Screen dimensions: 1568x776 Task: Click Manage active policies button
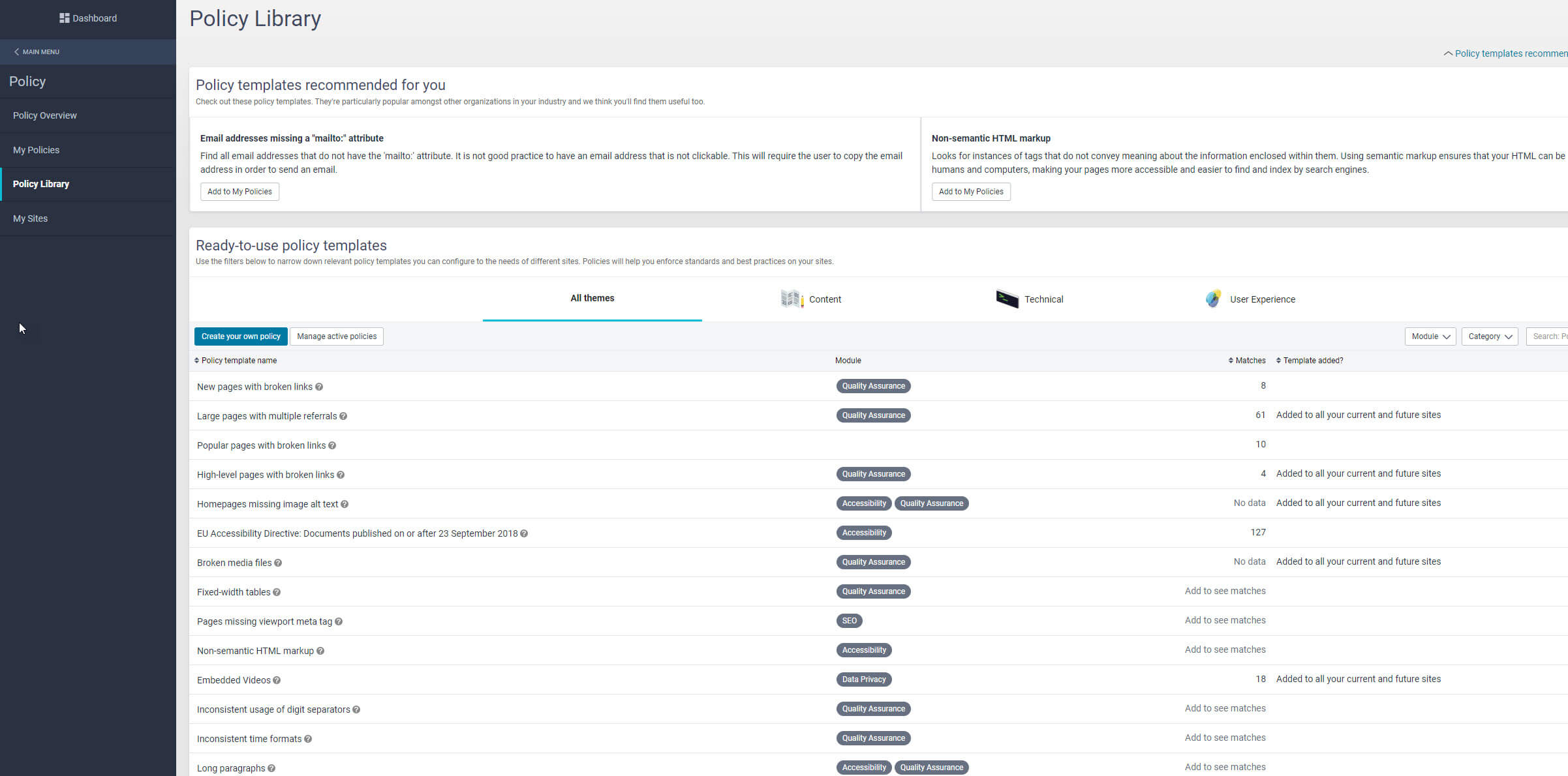[337, 336]
